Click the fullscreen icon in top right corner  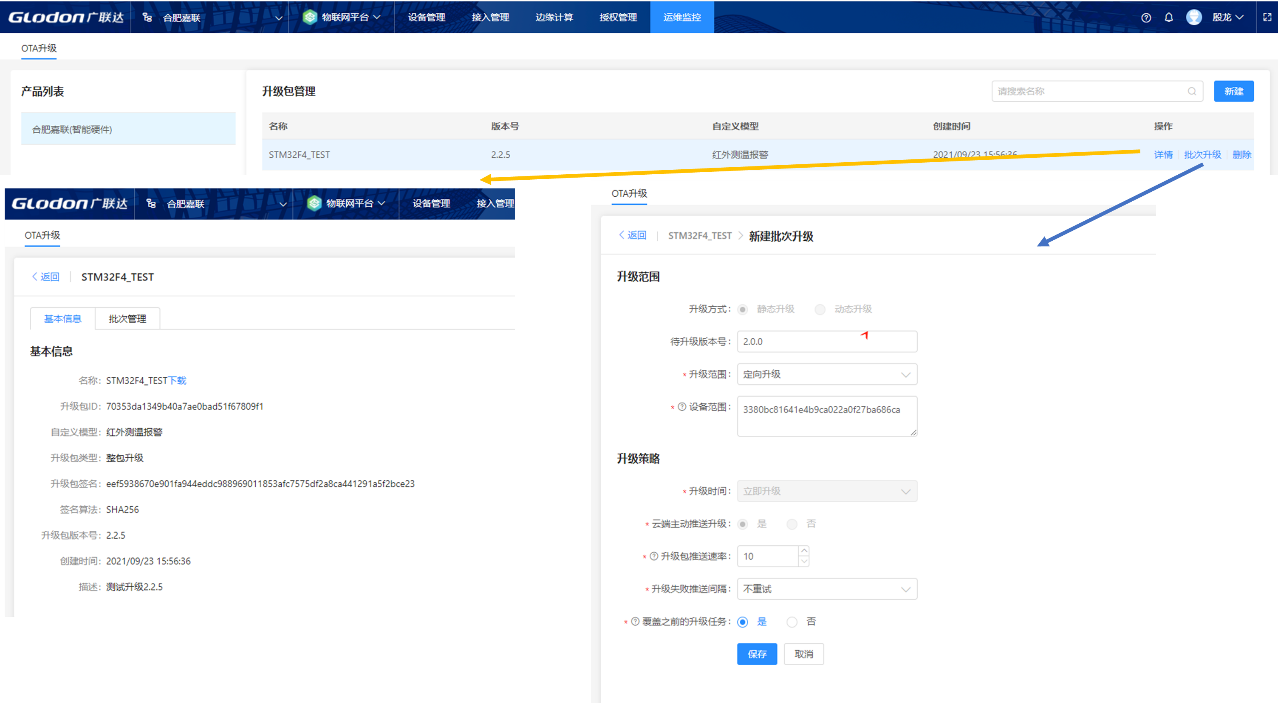click(x=1267, y=17)
